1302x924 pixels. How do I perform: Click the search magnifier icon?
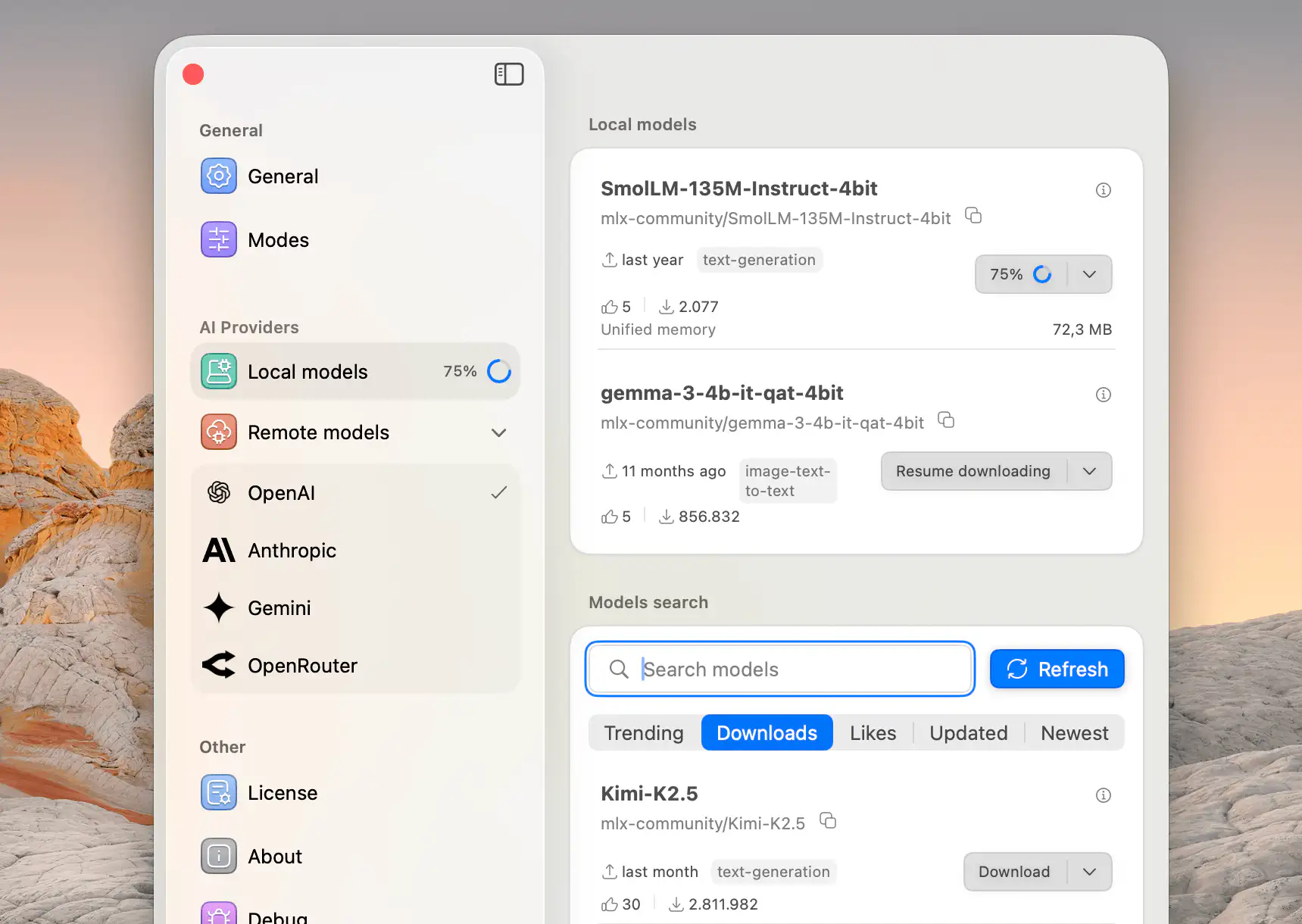(619, 669)
